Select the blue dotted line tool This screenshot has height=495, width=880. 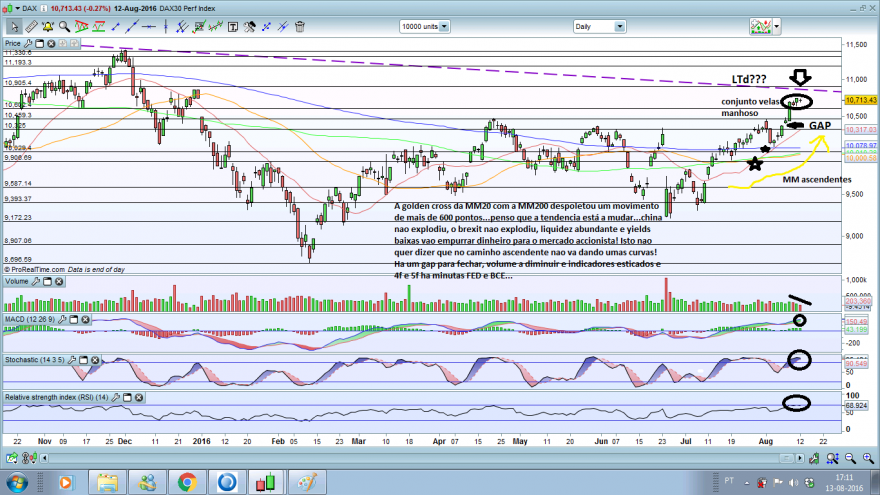pos(267,26)
